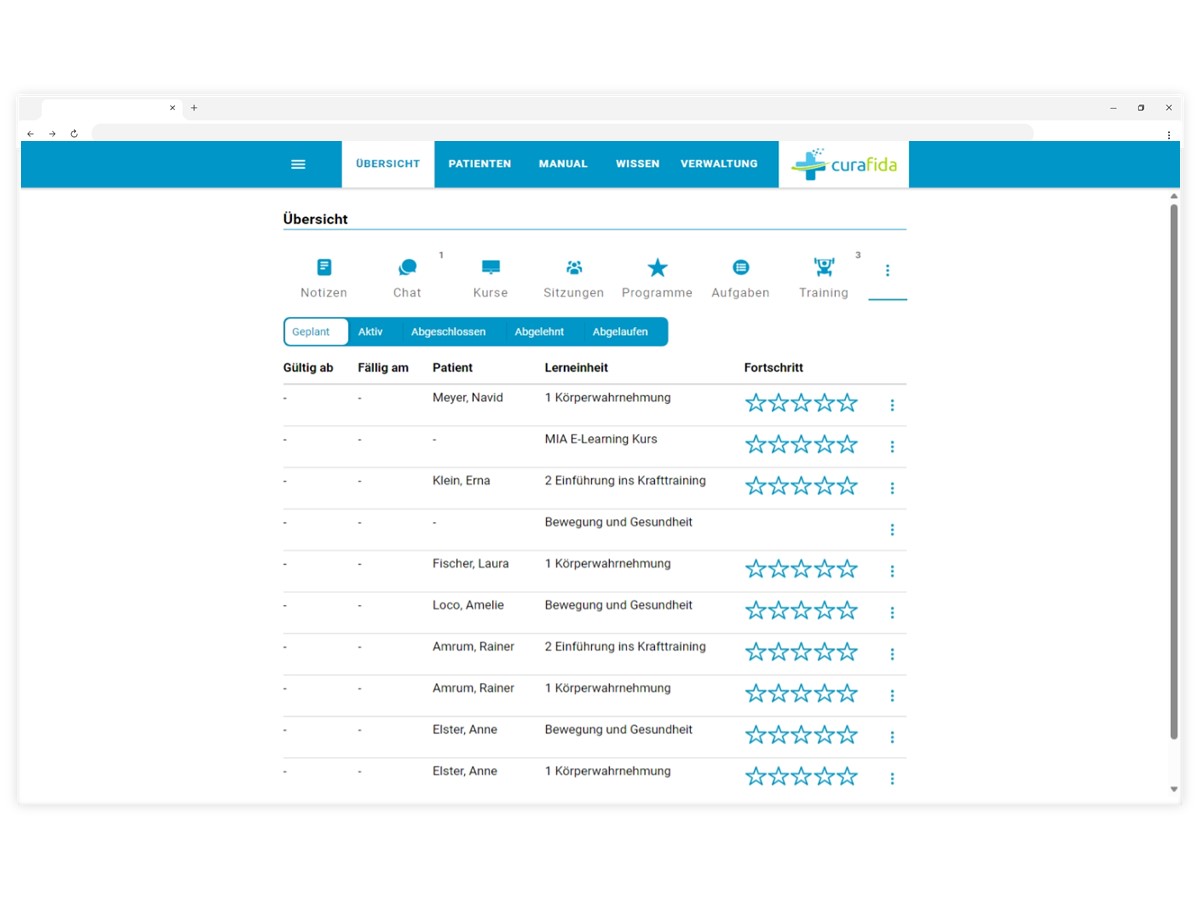Viewport: 1200px width, 900px height.
Task: Open the hamburger navigation menu
Action: coord(298,164)
